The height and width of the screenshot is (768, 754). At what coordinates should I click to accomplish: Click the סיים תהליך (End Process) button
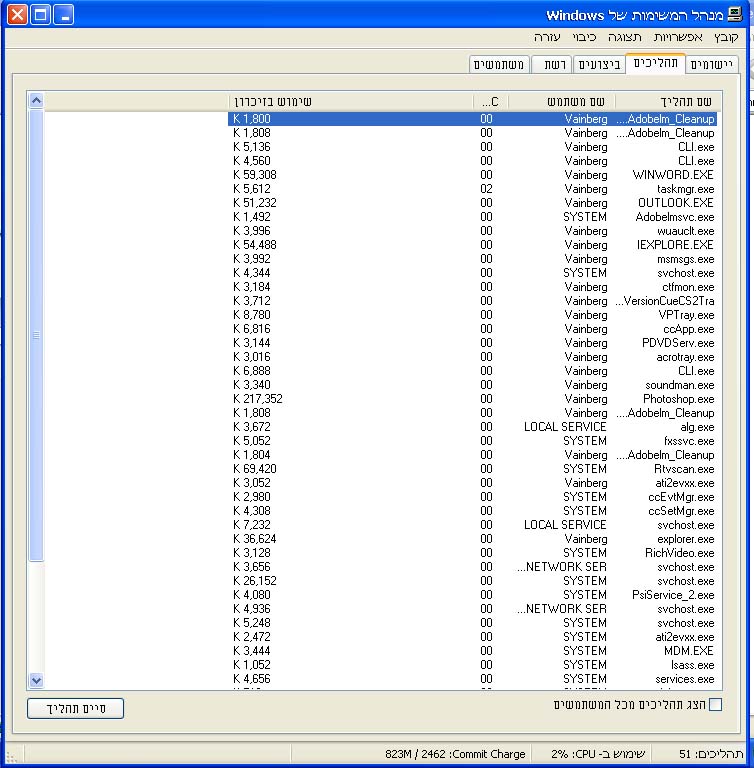coord(75,708)
